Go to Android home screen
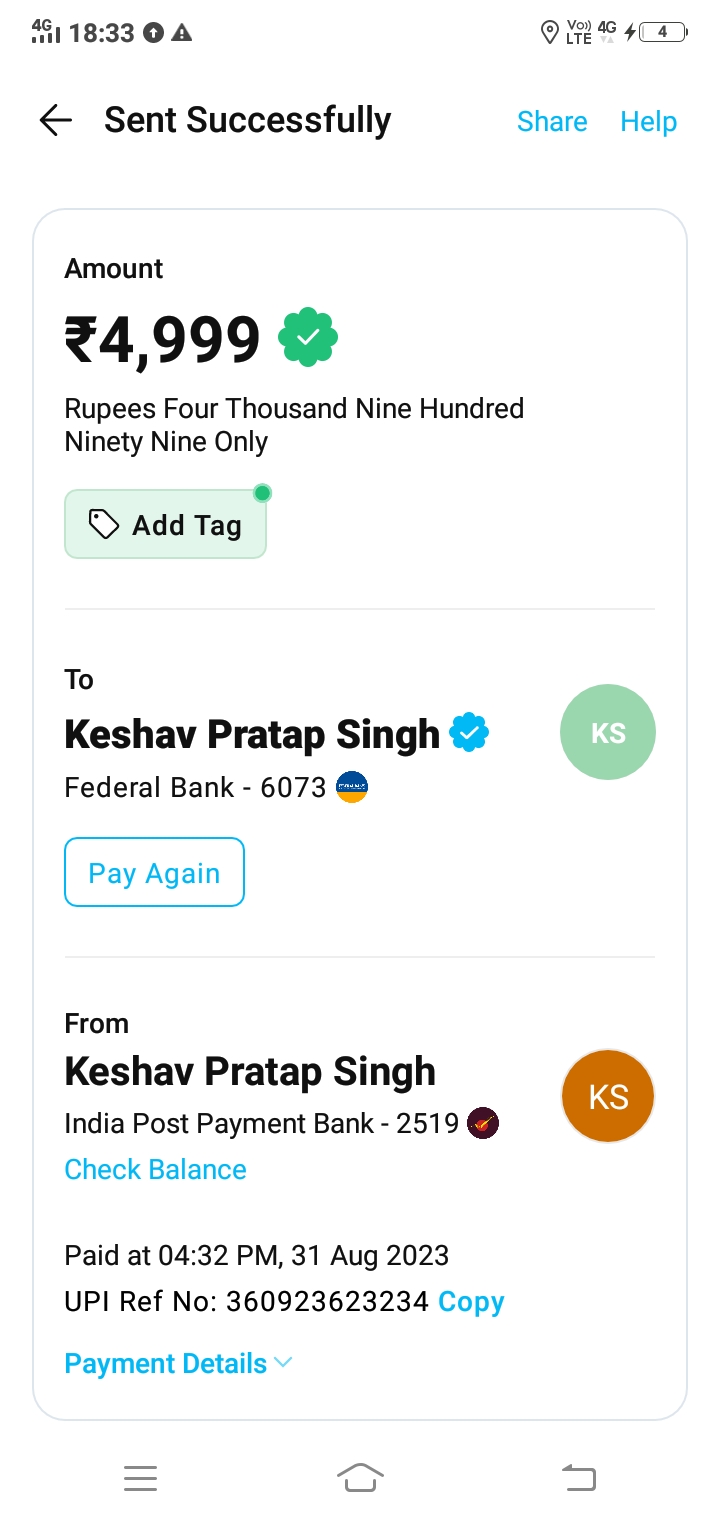 pyautogui.click(x=360, y=1477)
